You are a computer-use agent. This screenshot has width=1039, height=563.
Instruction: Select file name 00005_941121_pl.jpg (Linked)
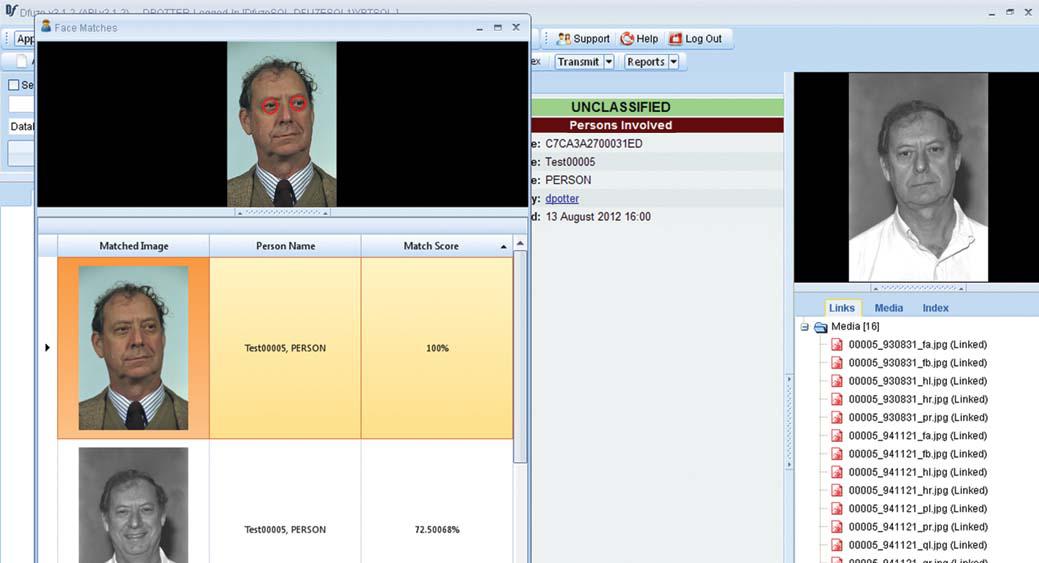coord(918,509)
